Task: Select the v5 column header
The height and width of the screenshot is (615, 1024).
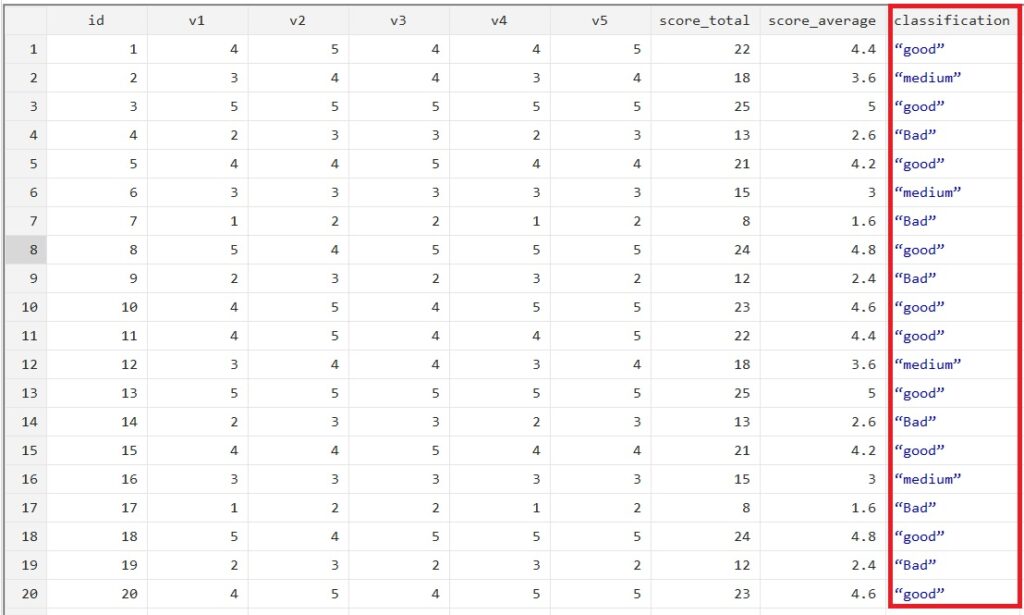Action: tap(599, 20)
